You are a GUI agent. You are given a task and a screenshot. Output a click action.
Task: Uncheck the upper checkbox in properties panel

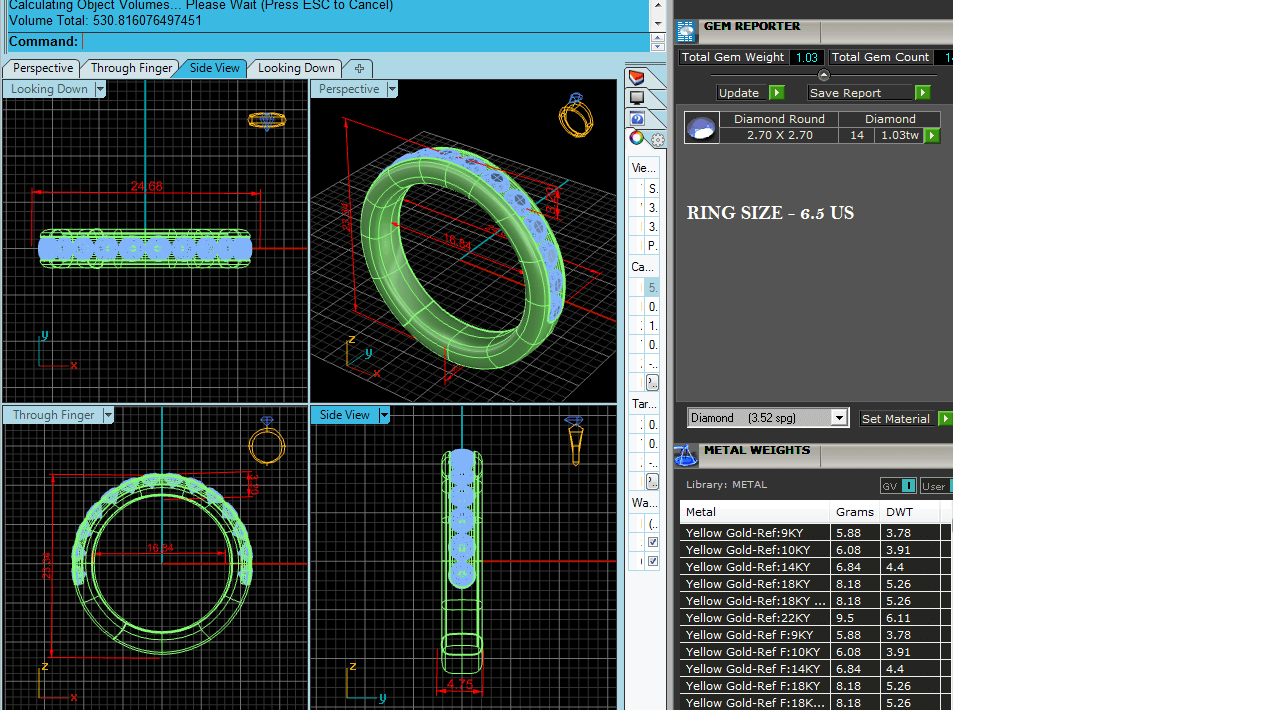pyautogui.click(x=653, y=542)
